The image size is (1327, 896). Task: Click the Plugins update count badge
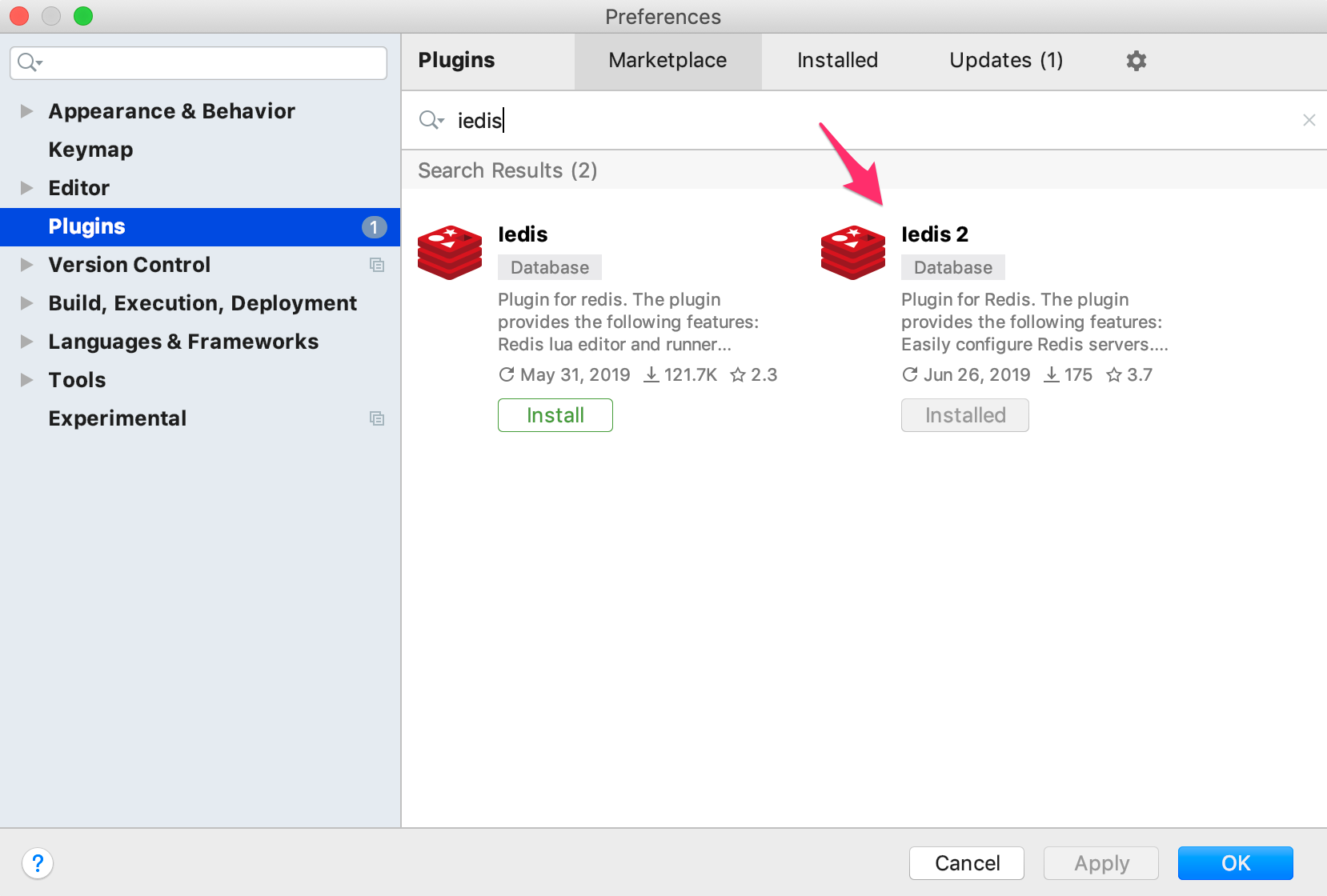374,227
